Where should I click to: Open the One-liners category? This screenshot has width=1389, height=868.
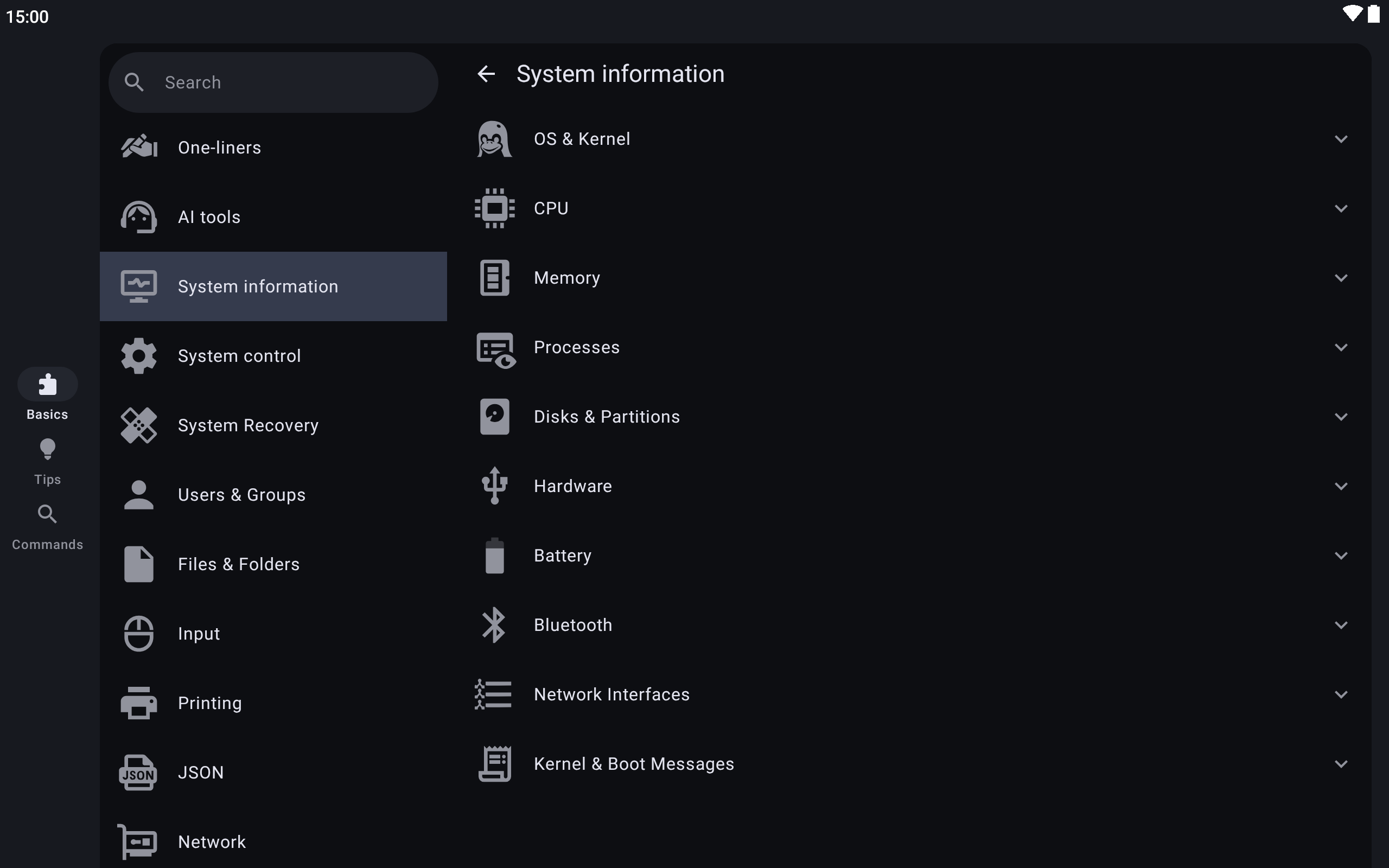coord(273,148)
